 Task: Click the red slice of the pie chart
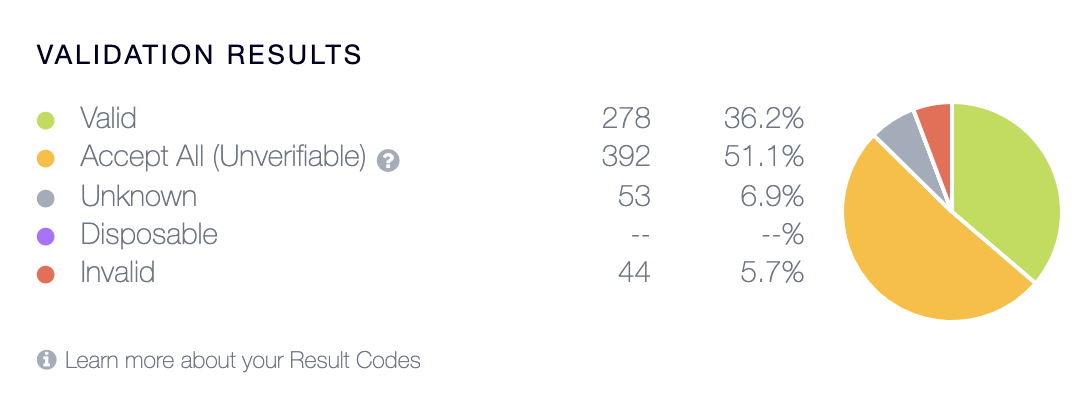tap(937, 129)
